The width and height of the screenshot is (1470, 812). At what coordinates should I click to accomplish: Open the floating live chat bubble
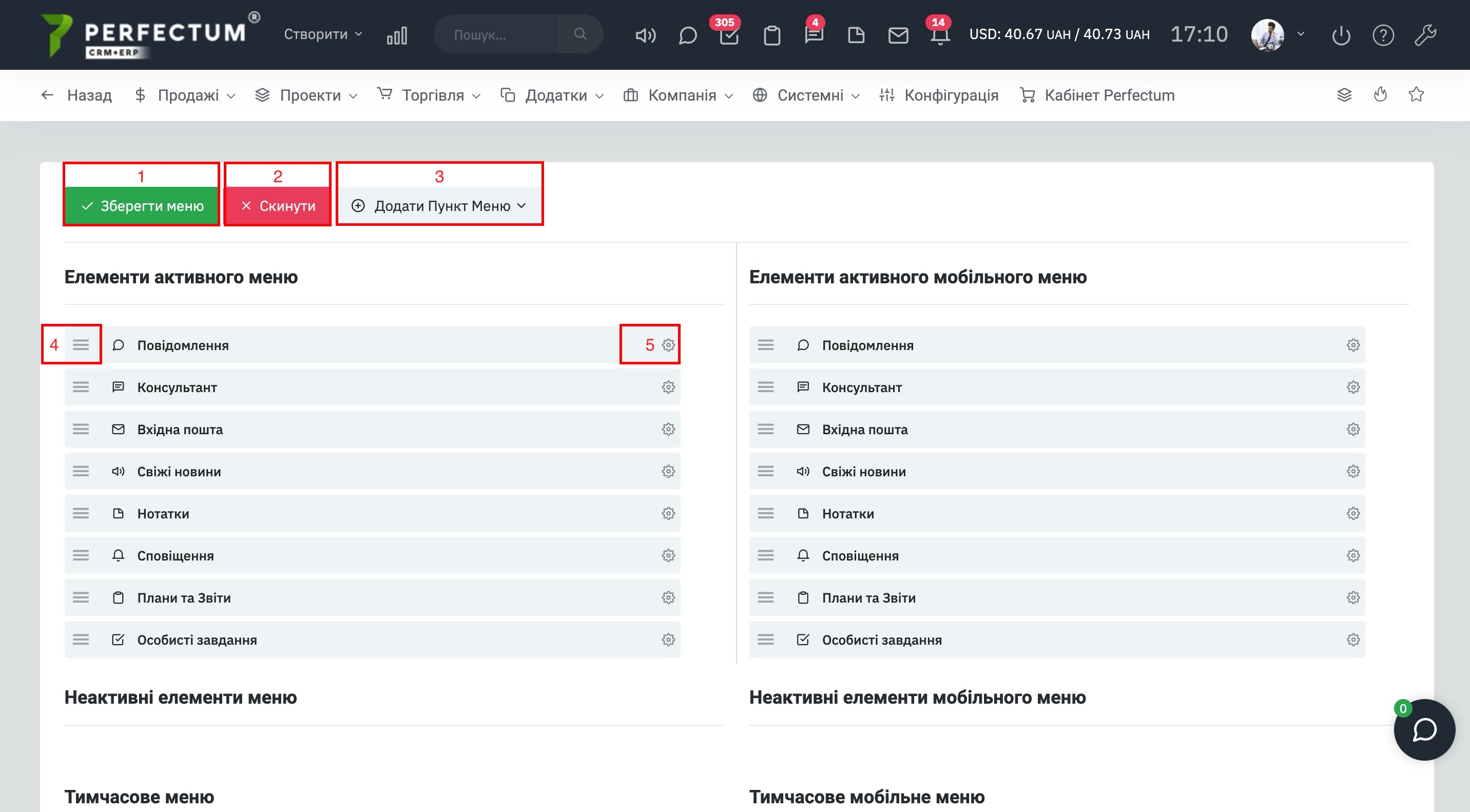point(1424,729)
